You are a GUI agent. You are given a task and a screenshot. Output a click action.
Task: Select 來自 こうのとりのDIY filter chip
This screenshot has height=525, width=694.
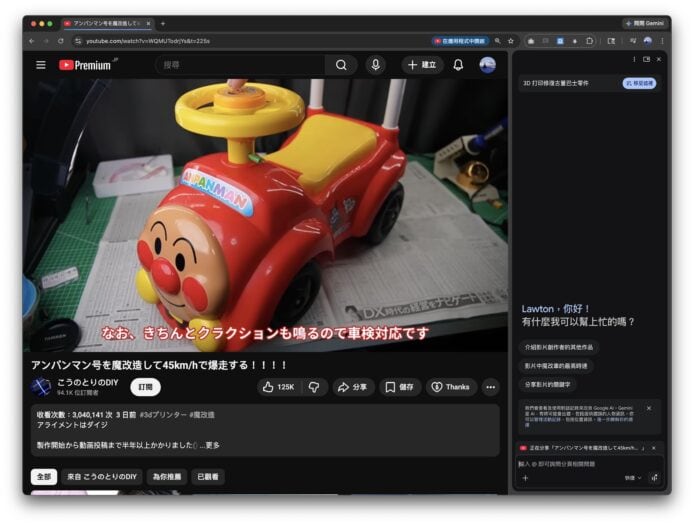pyautogui.click(x=102, y=477)
